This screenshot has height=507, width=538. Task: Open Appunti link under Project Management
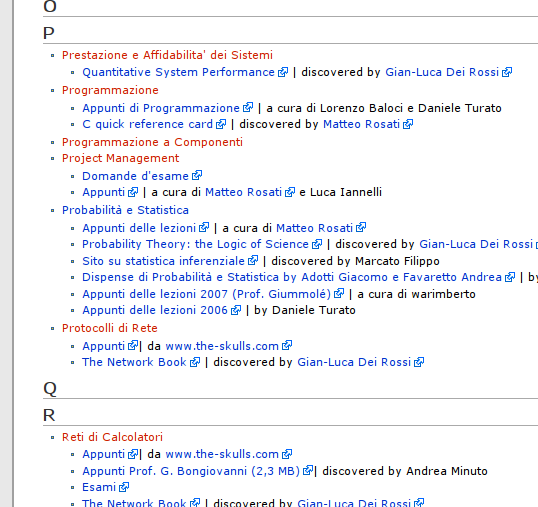104,192
